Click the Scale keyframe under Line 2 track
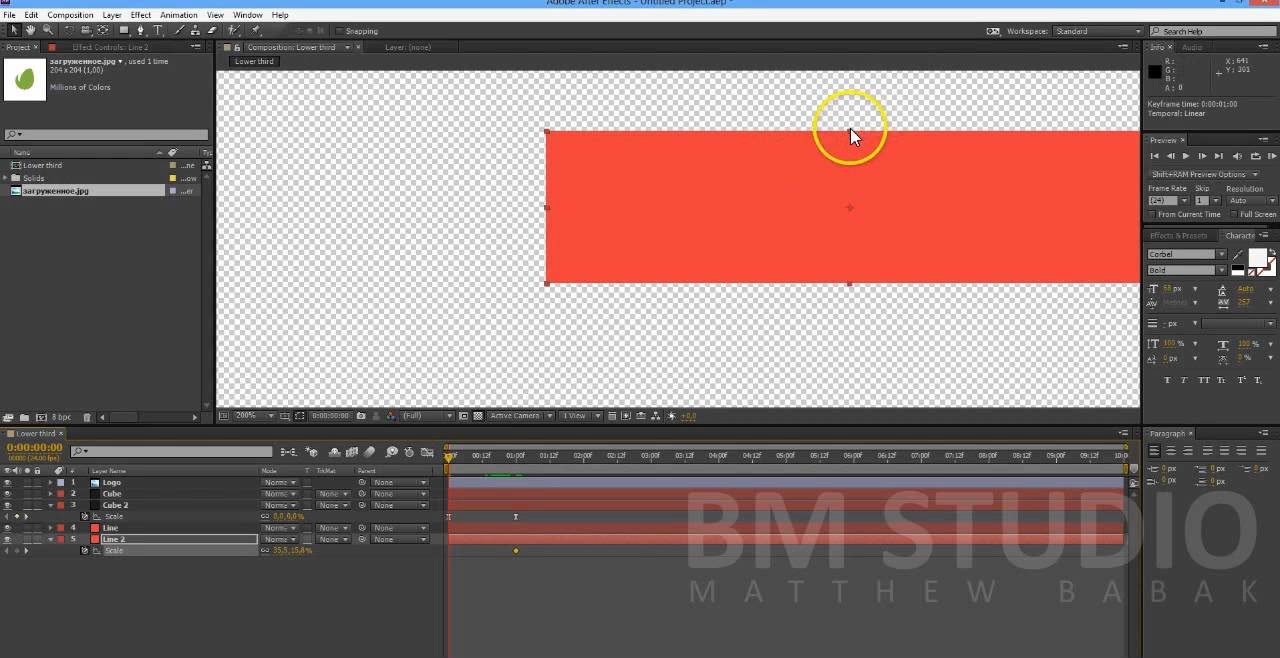This screenshot has height=658, width=1280. (x=516, y=550)
